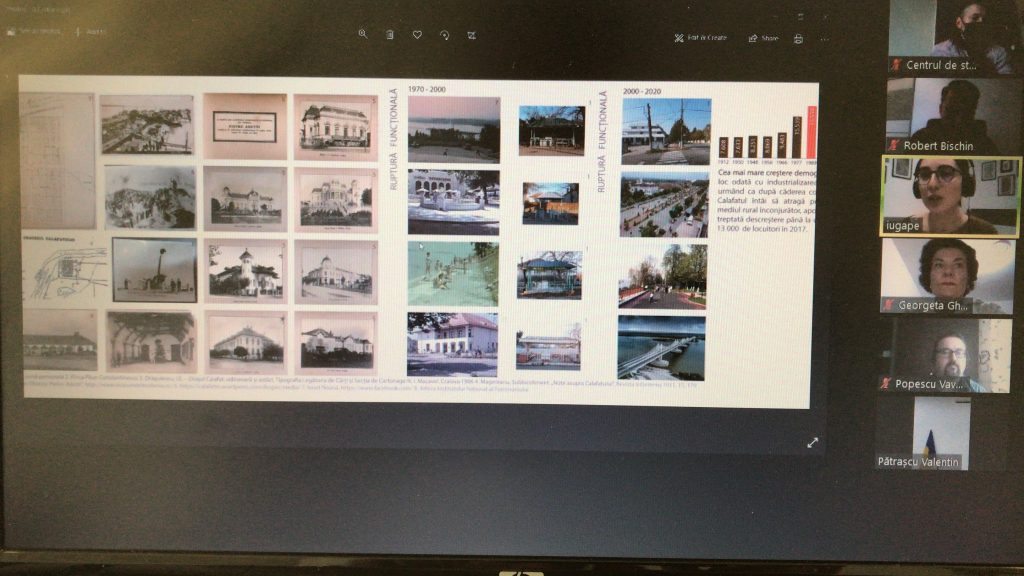1024x576 pixels.
Task: Select Pătrașcu Valentin's video tile
Action: (x=941, y=430)
